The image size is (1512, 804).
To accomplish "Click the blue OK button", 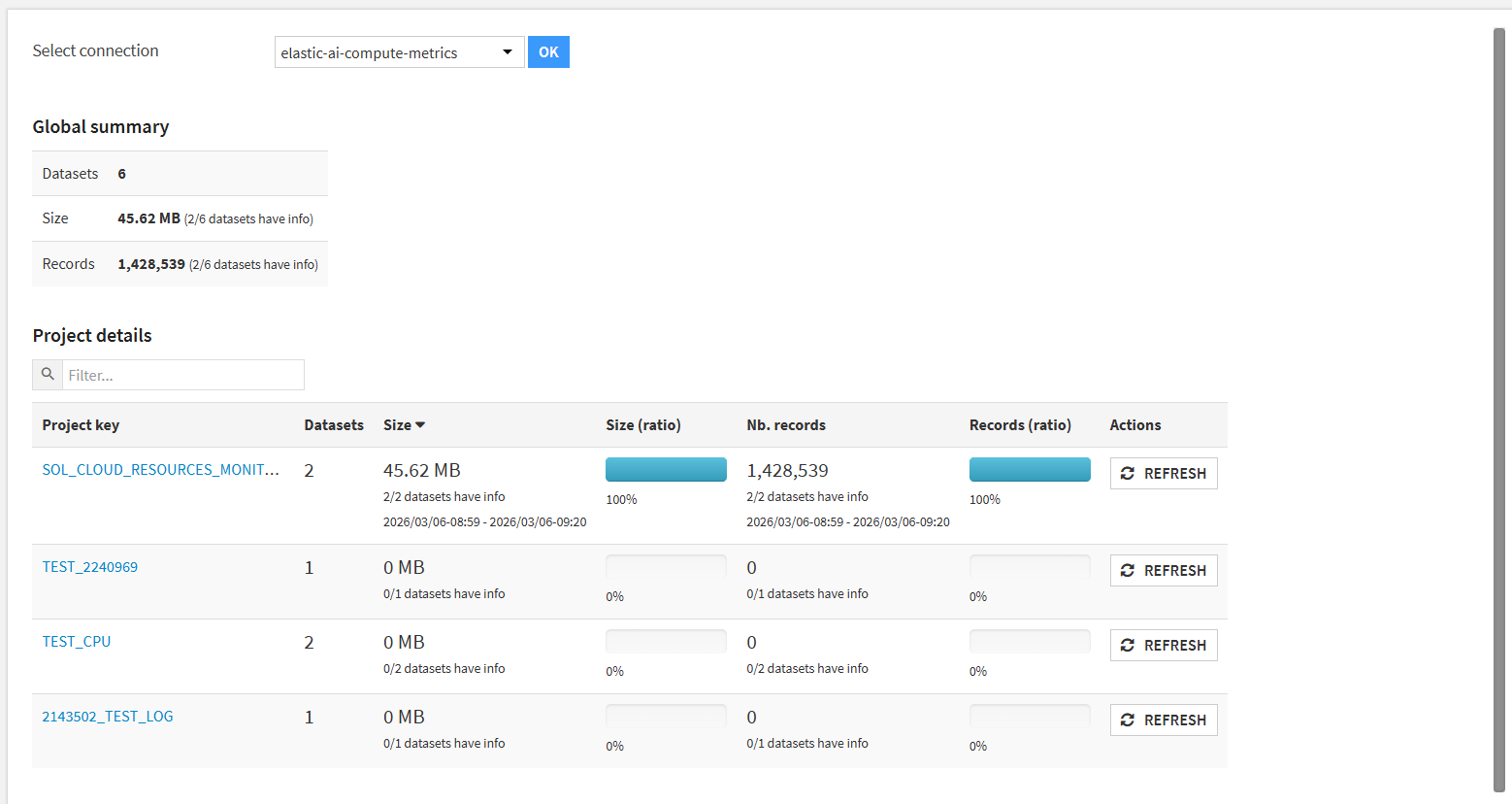I will 548,52.
